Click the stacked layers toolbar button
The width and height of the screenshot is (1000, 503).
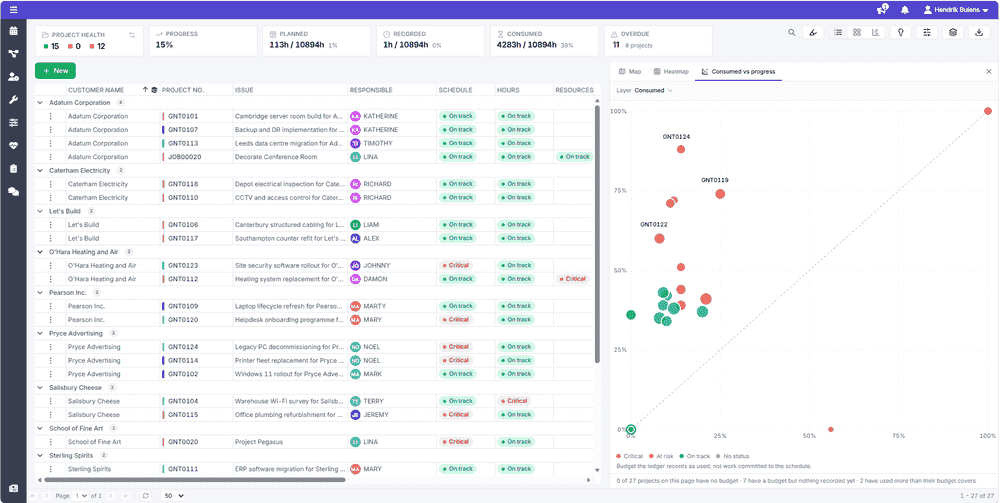953,33
